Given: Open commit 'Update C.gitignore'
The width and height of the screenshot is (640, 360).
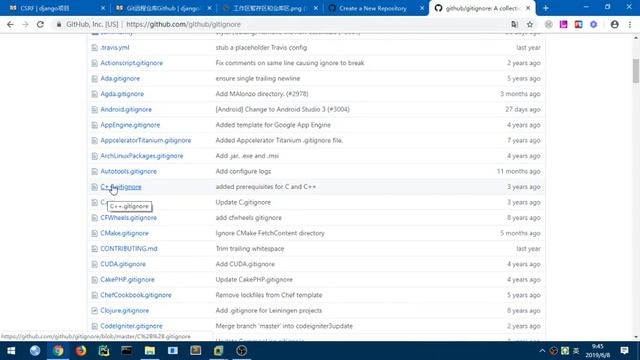Looking at the screenshot, I should coord(243,202).
